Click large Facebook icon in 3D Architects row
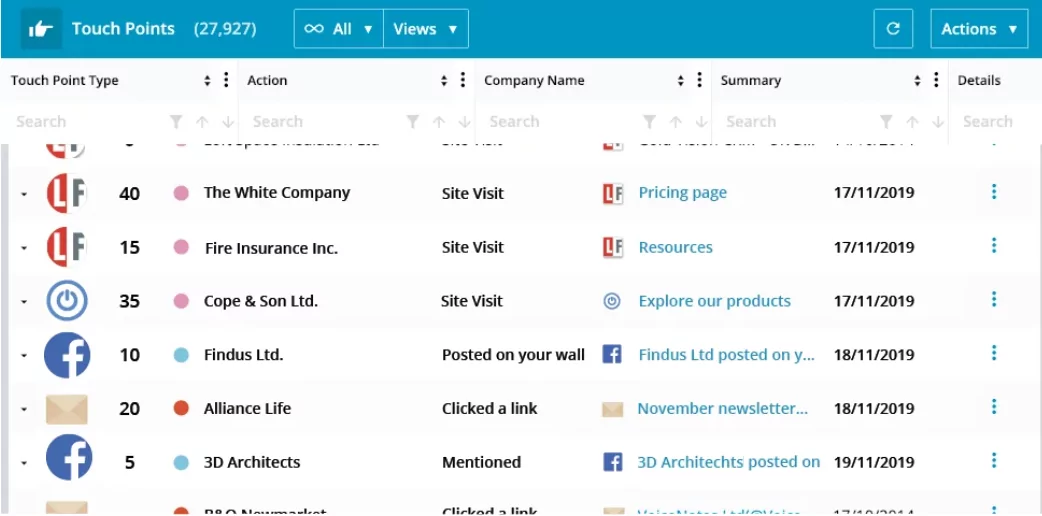This screenshot has width=1042, height=516. [68, 457]
